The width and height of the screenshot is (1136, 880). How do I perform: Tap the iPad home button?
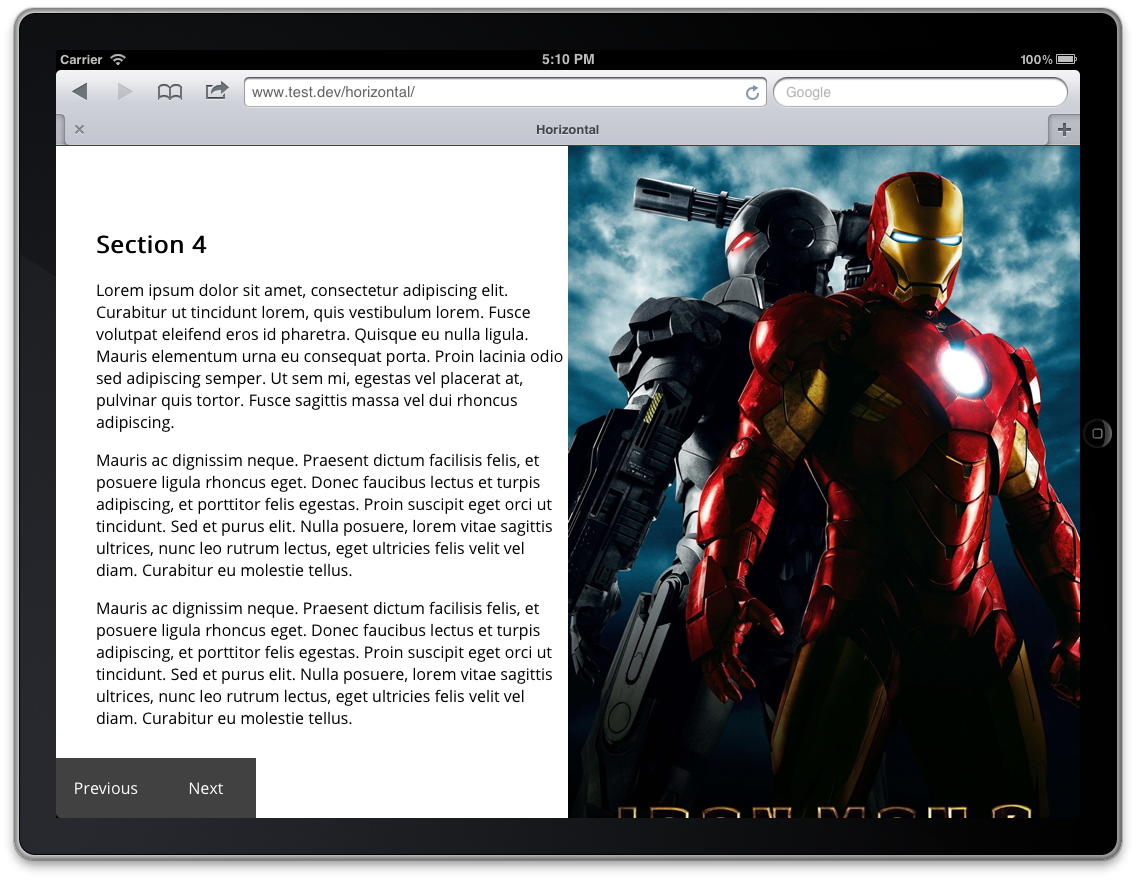(1098, 433)
